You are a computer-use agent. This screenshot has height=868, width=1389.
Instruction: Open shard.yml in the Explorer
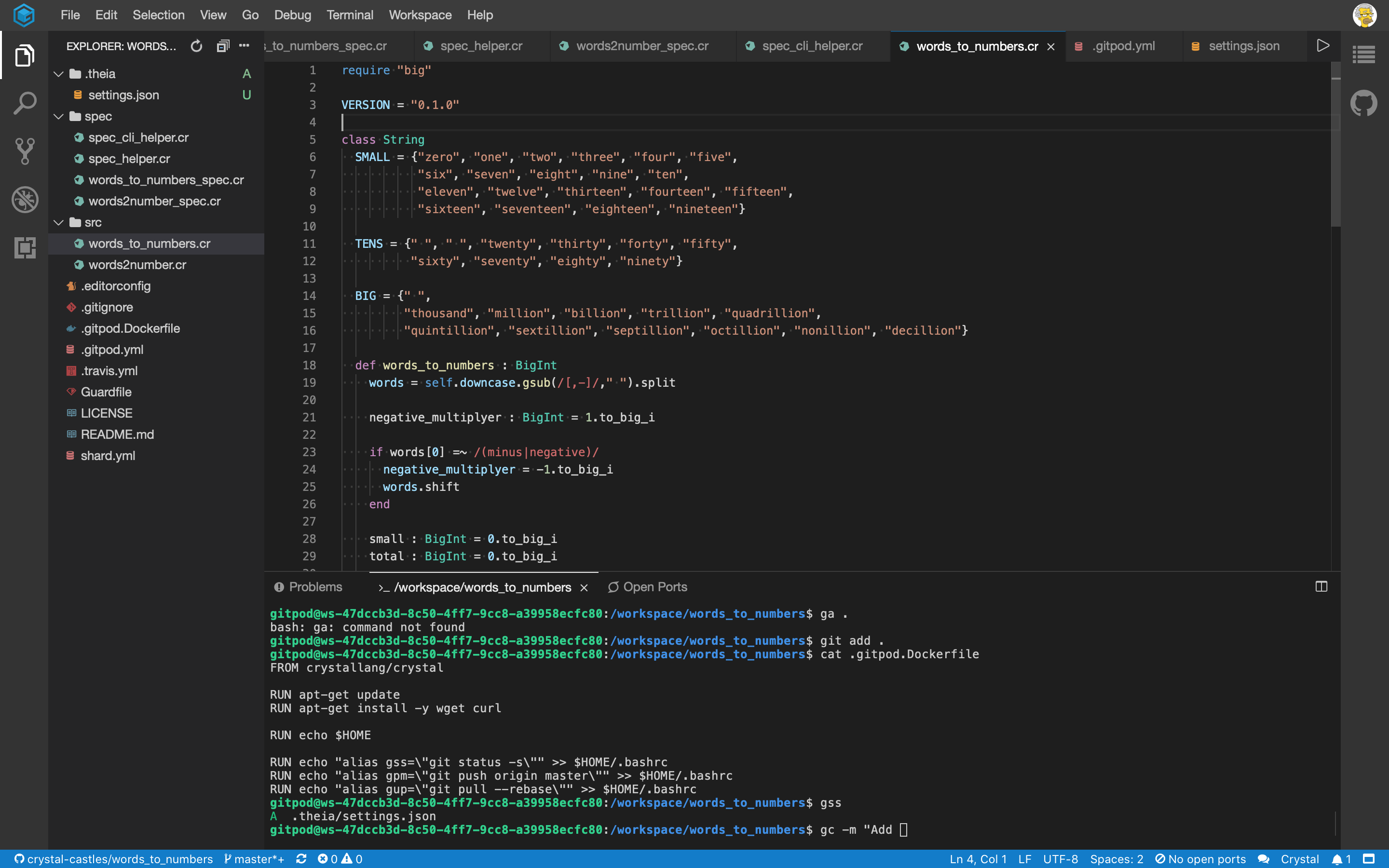click(156, 456)
